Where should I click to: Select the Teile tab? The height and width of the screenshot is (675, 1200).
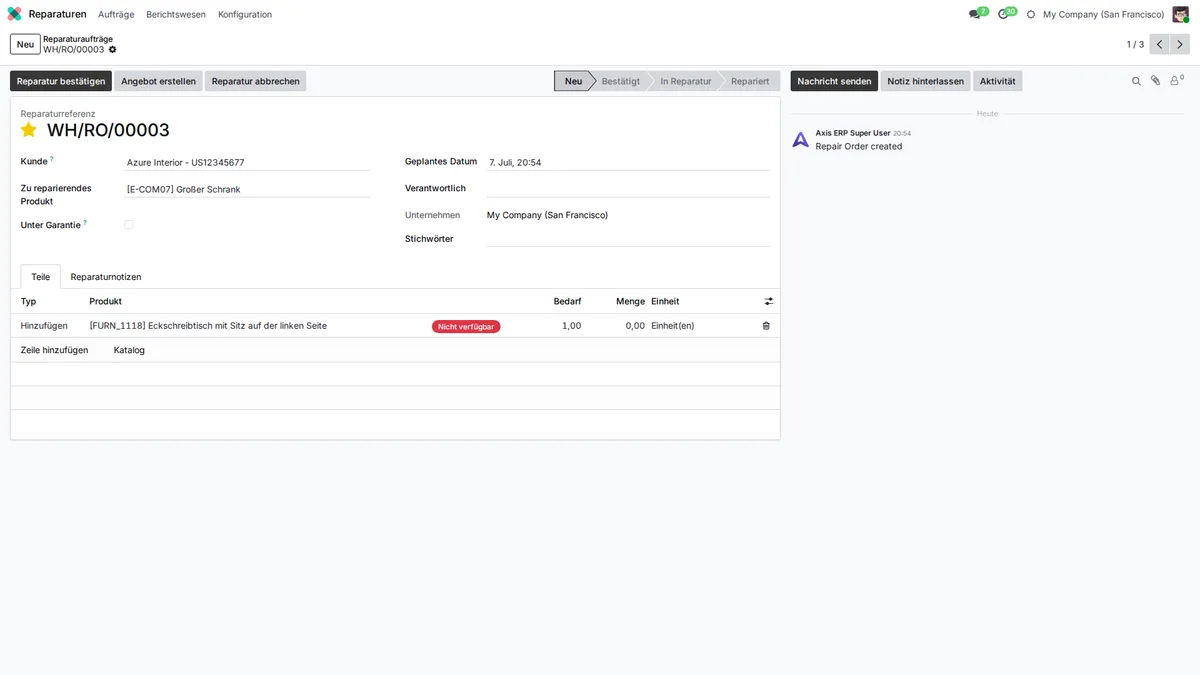click(x=41, y=277)
